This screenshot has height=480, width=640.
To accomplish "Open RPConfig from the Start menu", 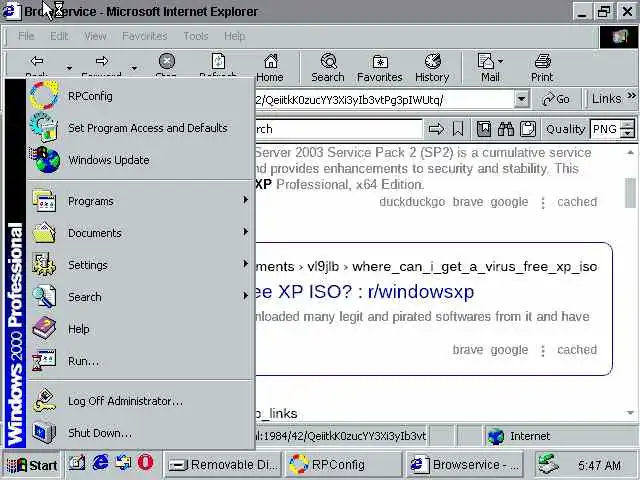I will pyautogui.click(x=140, y=96).
